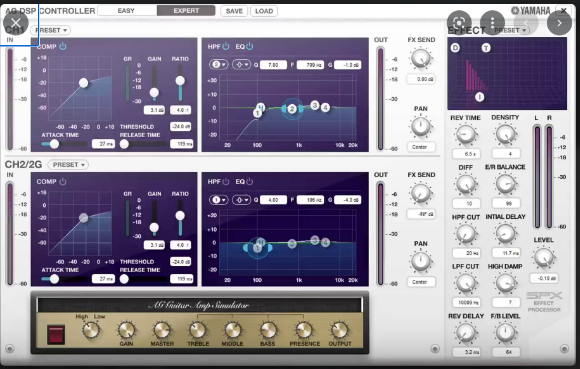Image resolution: width=580 pixels, height=369 pixels.
Task: Click the CH2/2G PAN knob
Action: point(421,262)
